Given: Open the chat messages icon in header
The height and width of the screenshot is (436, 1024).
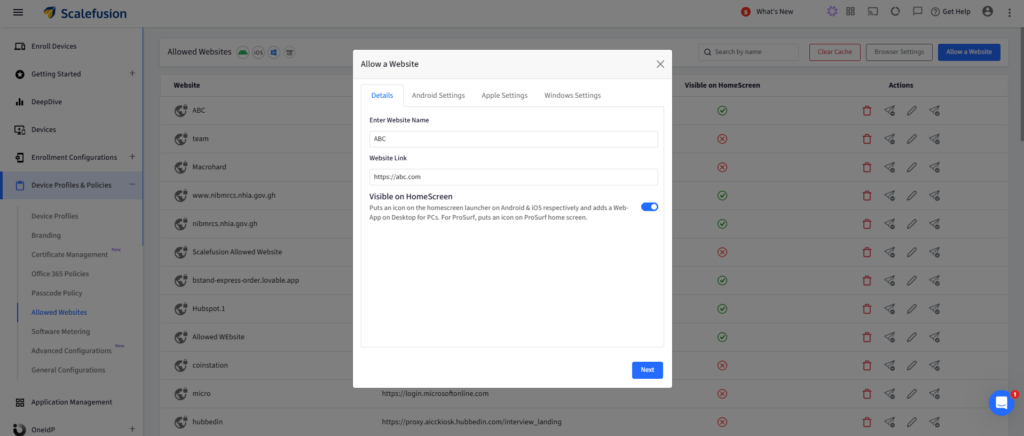Looking at the screenshot, I should (x=917, y=11).
